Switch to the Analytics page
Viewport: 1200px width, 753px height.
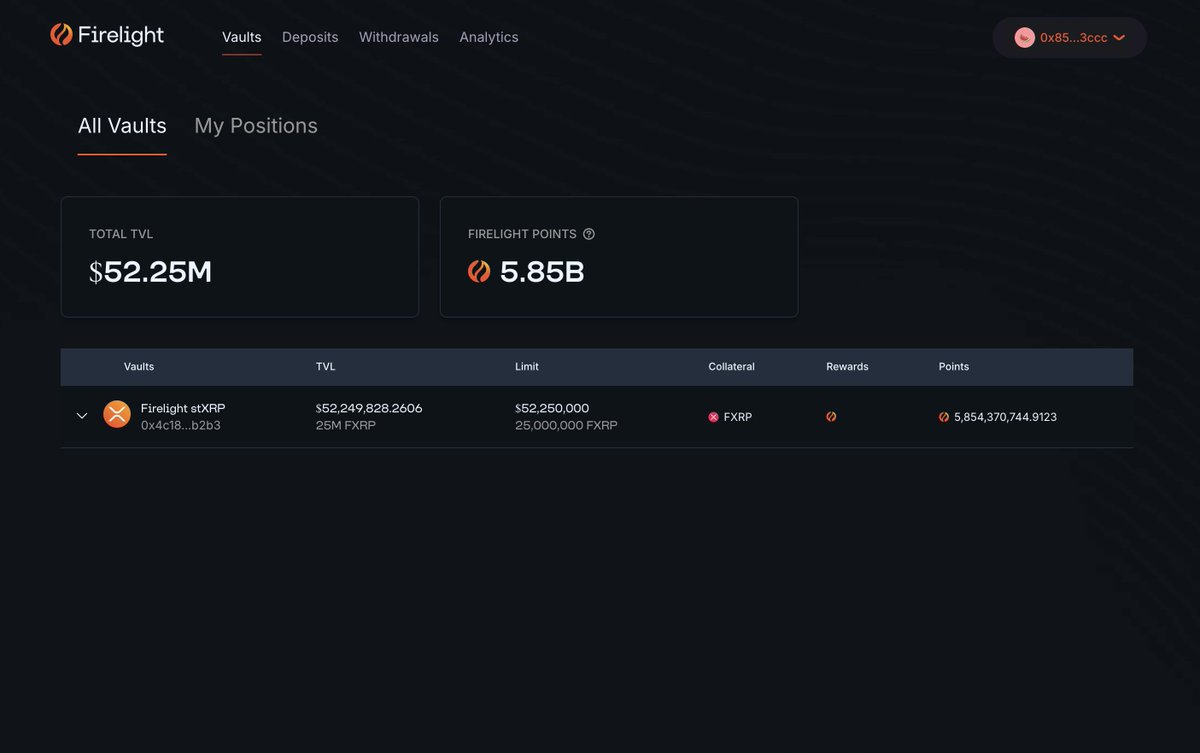pos(489,37)
